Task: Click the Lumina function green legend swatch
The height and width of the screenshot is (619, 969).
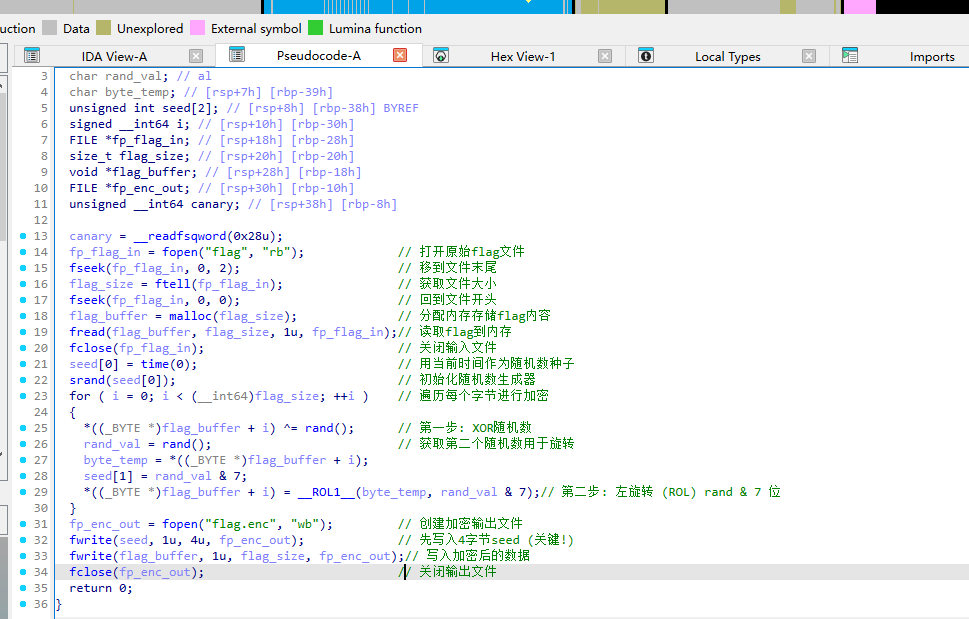Action: (x=316, y=28)
